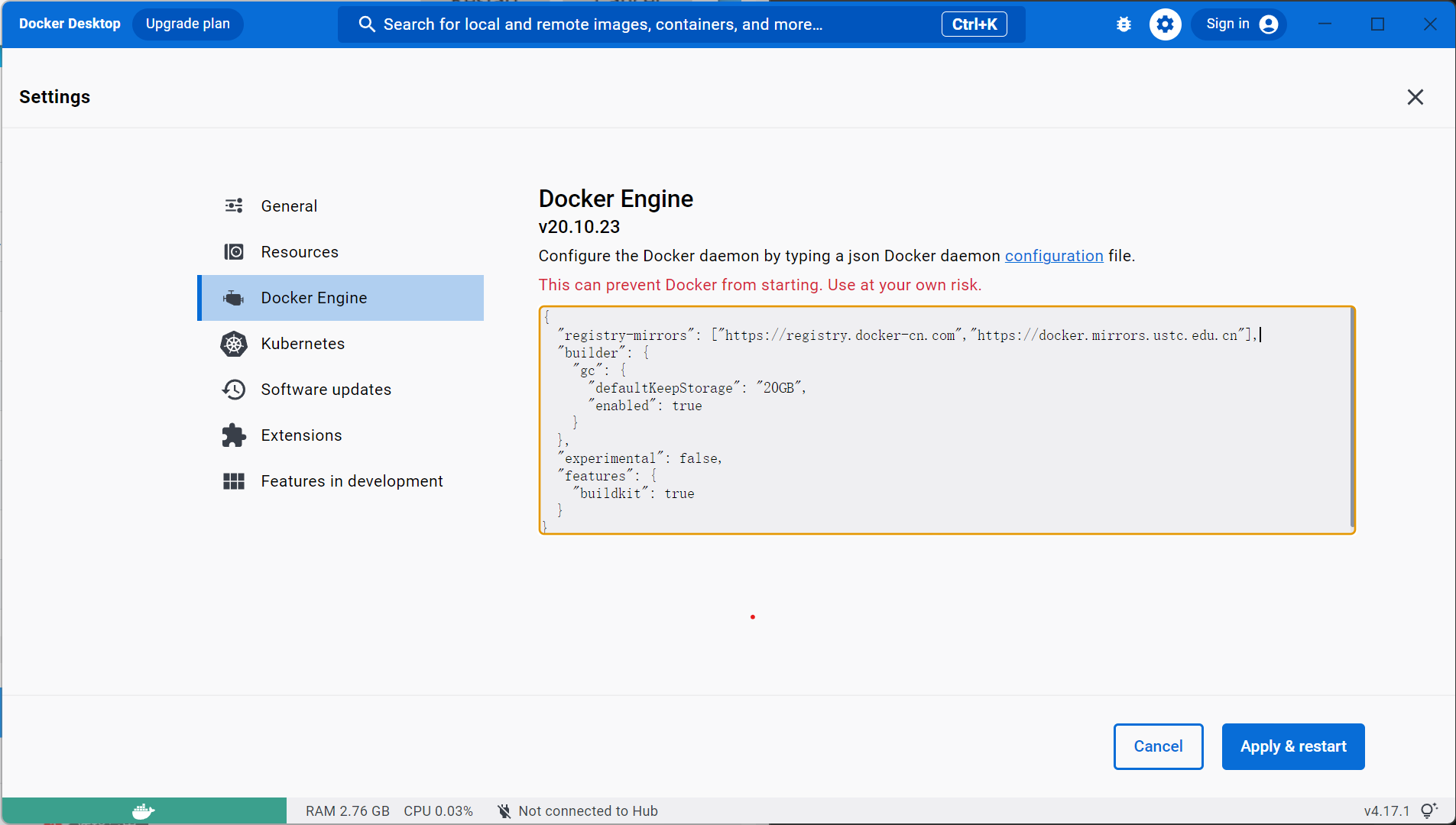Click the "experimental": false line
Viewport: 1456px width, 825px height.
[640, 458]
